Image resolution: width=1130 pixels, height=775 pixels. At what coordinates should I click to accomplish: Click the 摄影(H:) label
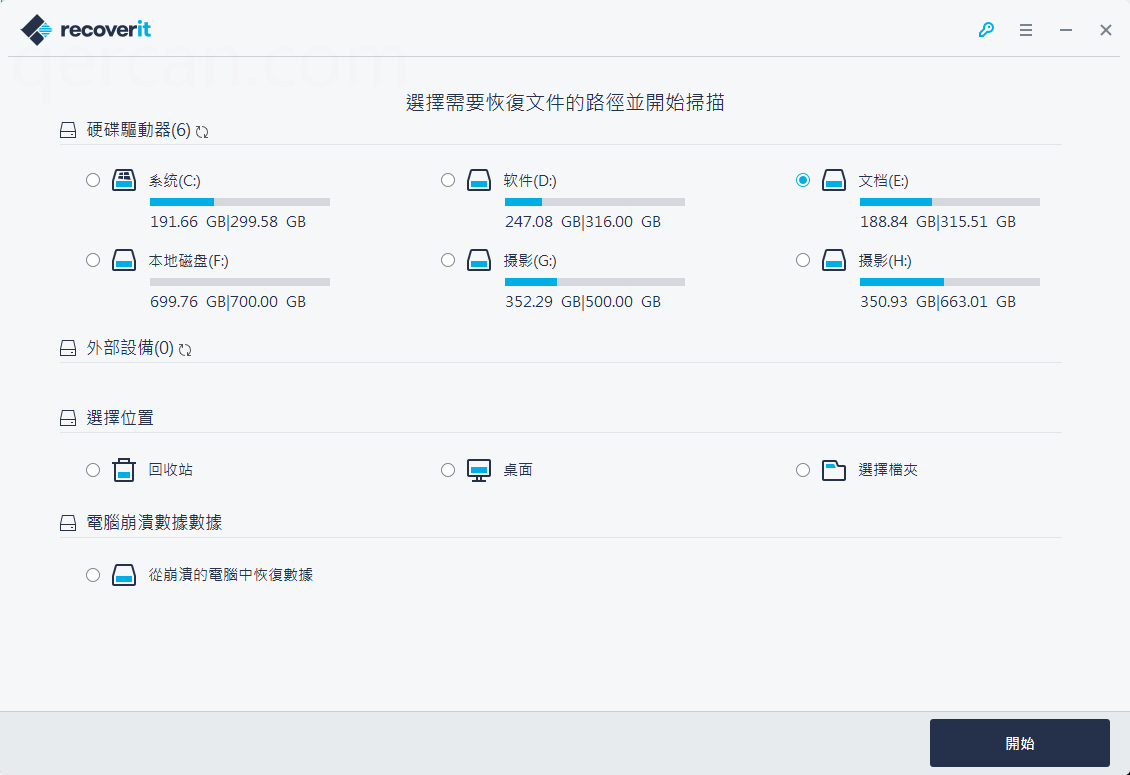885,261
